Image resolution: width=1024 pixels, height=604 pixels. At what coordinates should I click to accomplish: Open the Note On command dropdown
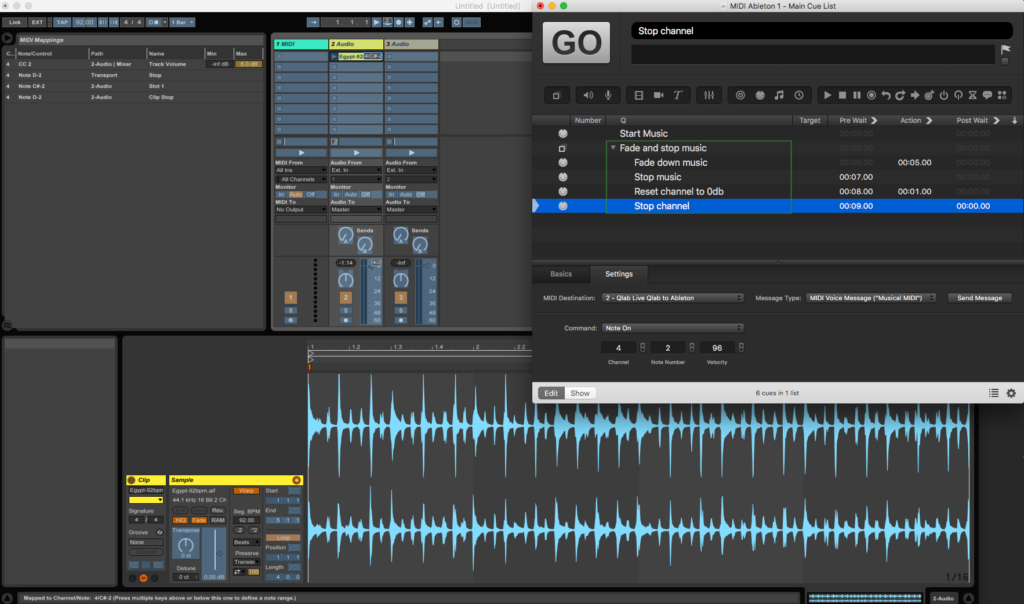click(x=672, y=328)
